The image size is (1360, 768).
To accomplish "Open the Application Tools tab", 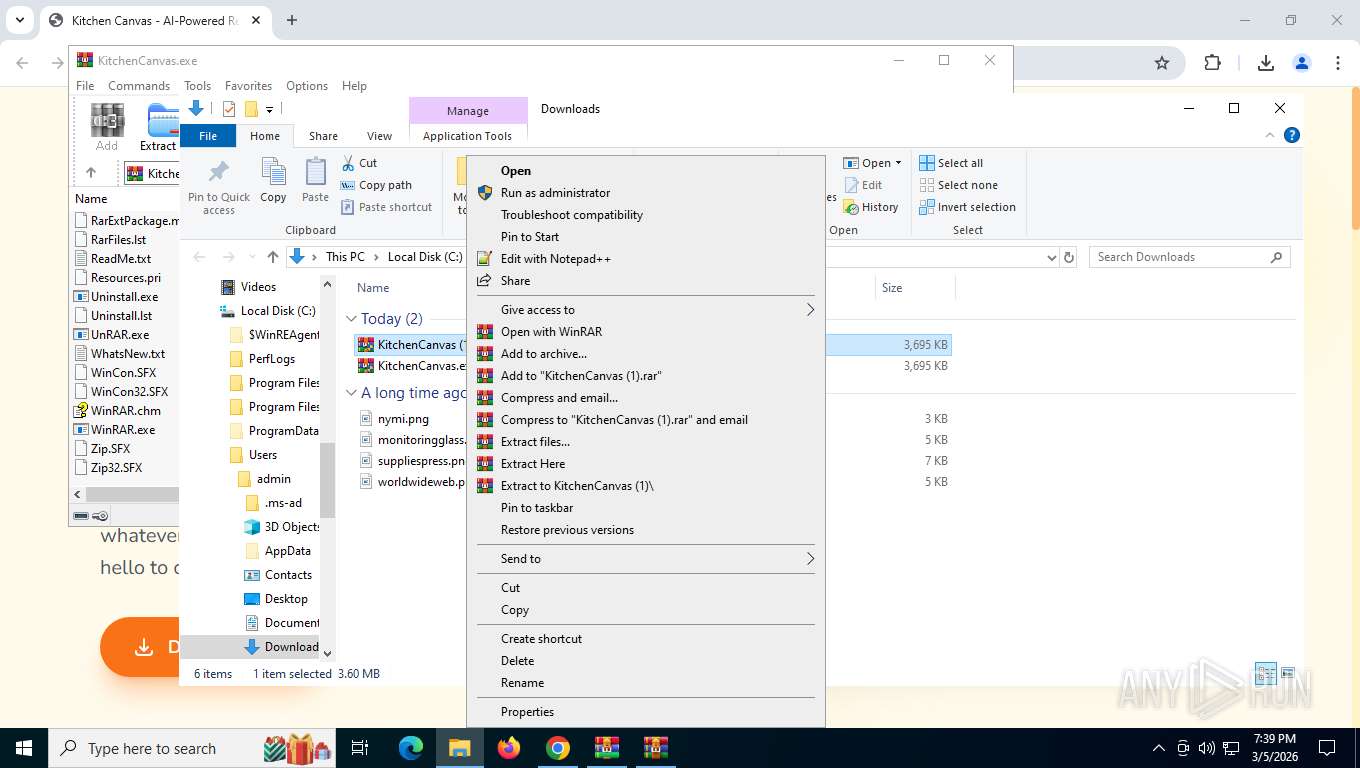I will click(x=467, y=136).
